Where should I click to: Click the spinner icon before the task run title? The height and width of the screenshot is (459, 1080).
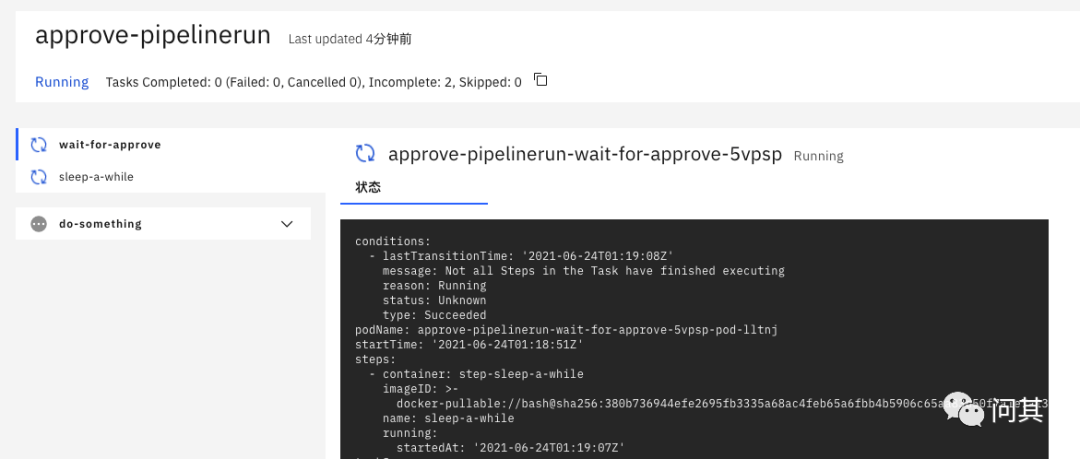click(x=366, y=153)
